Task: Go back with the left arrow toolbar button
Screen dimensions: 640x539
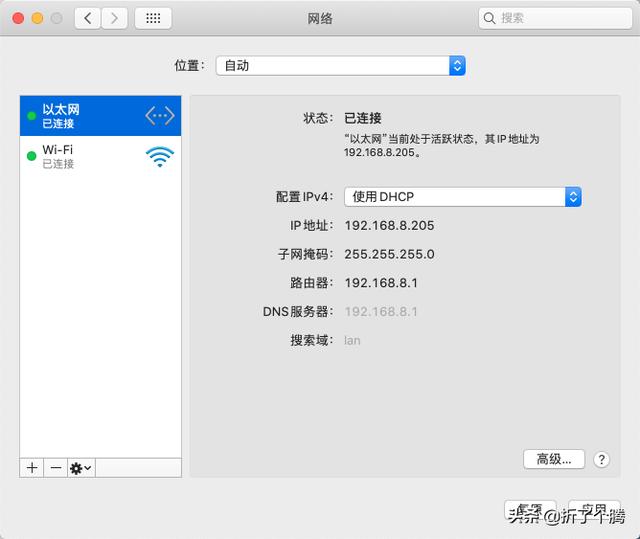Action: (87, 18)
